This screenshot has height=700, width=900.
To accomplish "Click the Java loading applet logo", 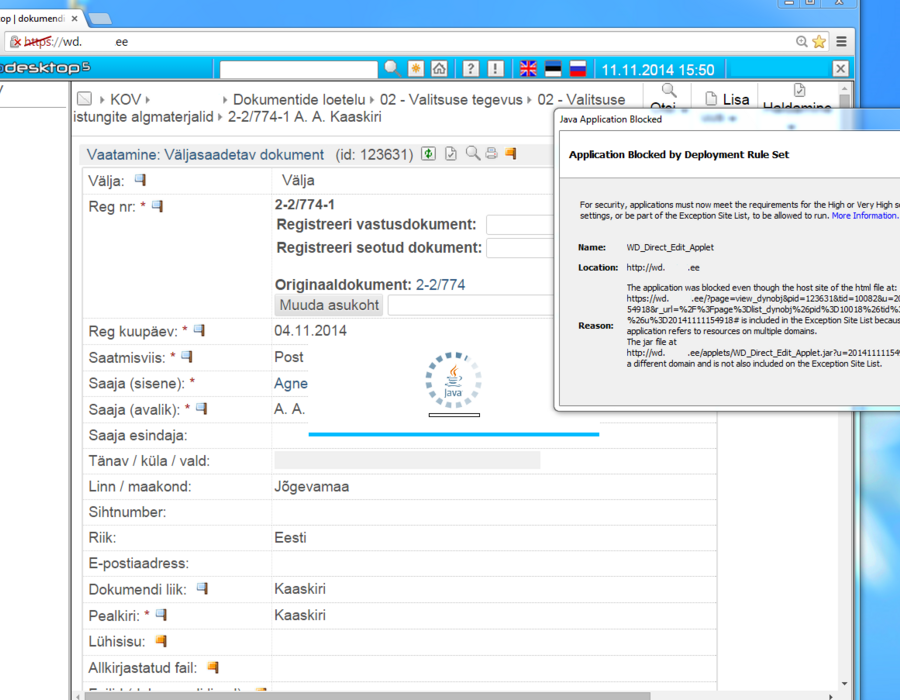I will tap(453, 380).
